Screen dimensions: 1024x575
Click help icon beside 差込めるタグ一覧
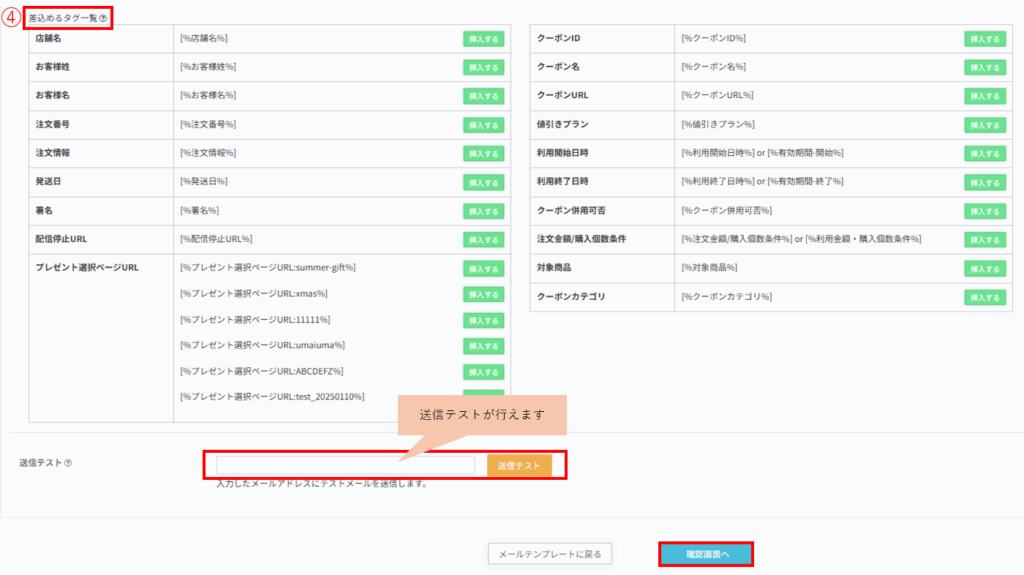[102, 18]
